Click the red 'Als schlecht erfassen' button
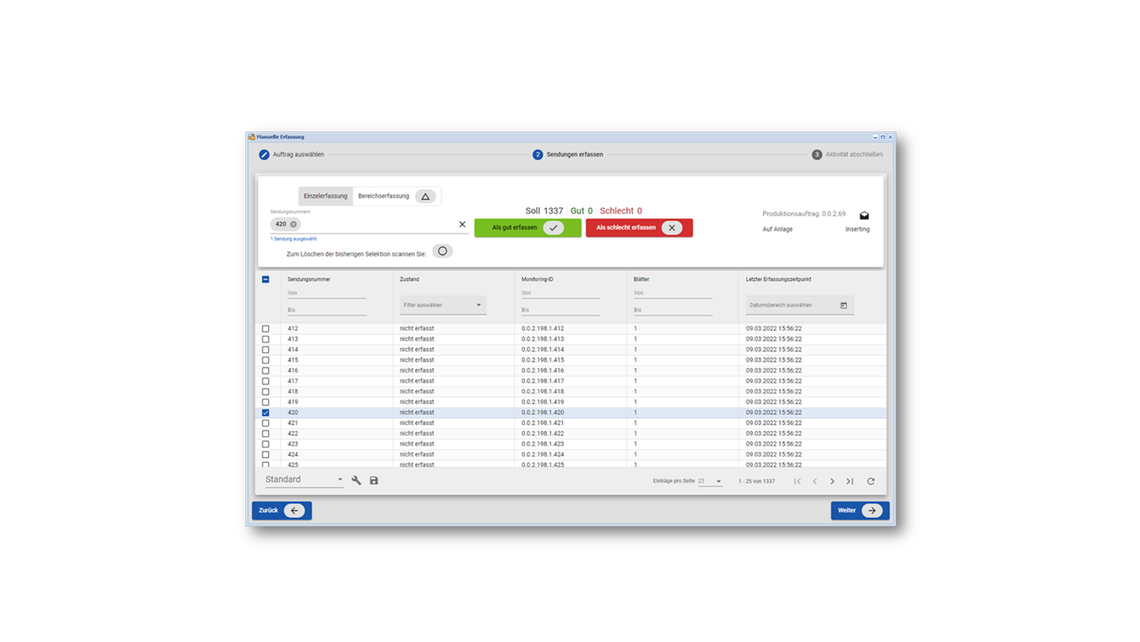Image resolution: width=1140 pixels, height=642 pixels. [639, 228]
